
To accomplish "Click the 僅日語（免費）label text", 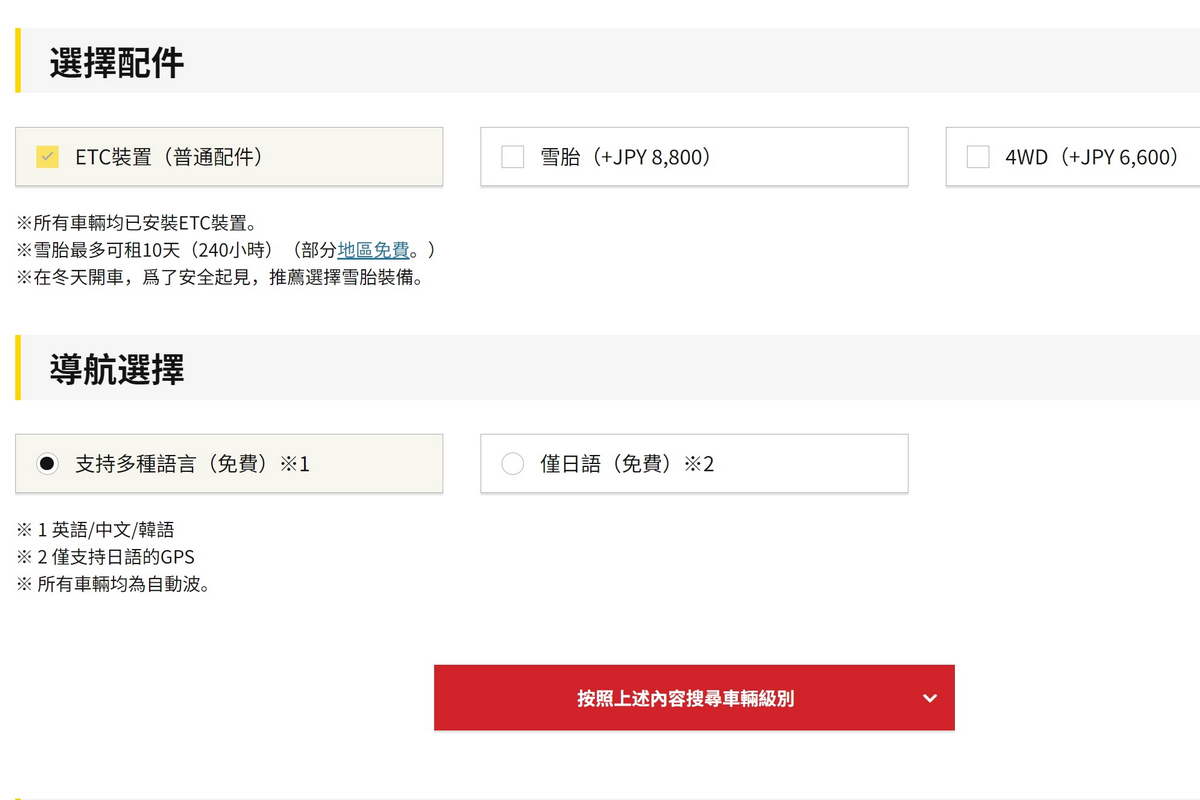I will [627, 464].
